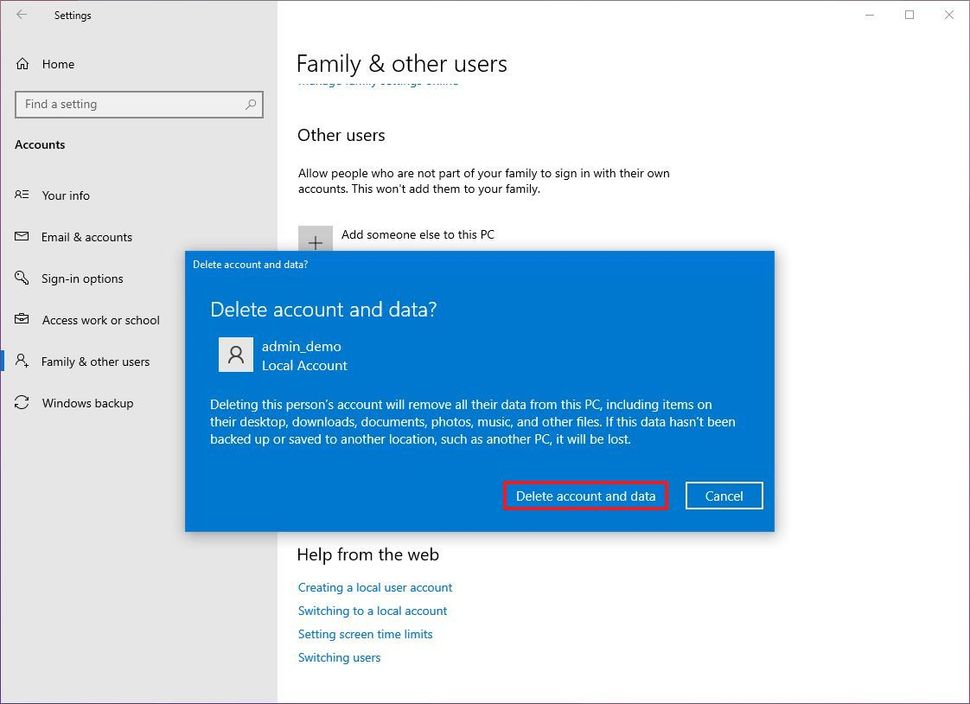This screenshot has height=704, width=970.
Task: Click the search magnifier in Find a setting
Action: point(251,104)
